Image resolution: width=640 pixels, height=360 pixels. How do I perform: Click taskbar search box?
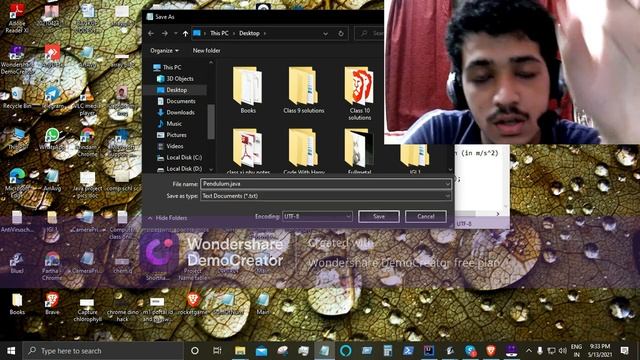103,351
